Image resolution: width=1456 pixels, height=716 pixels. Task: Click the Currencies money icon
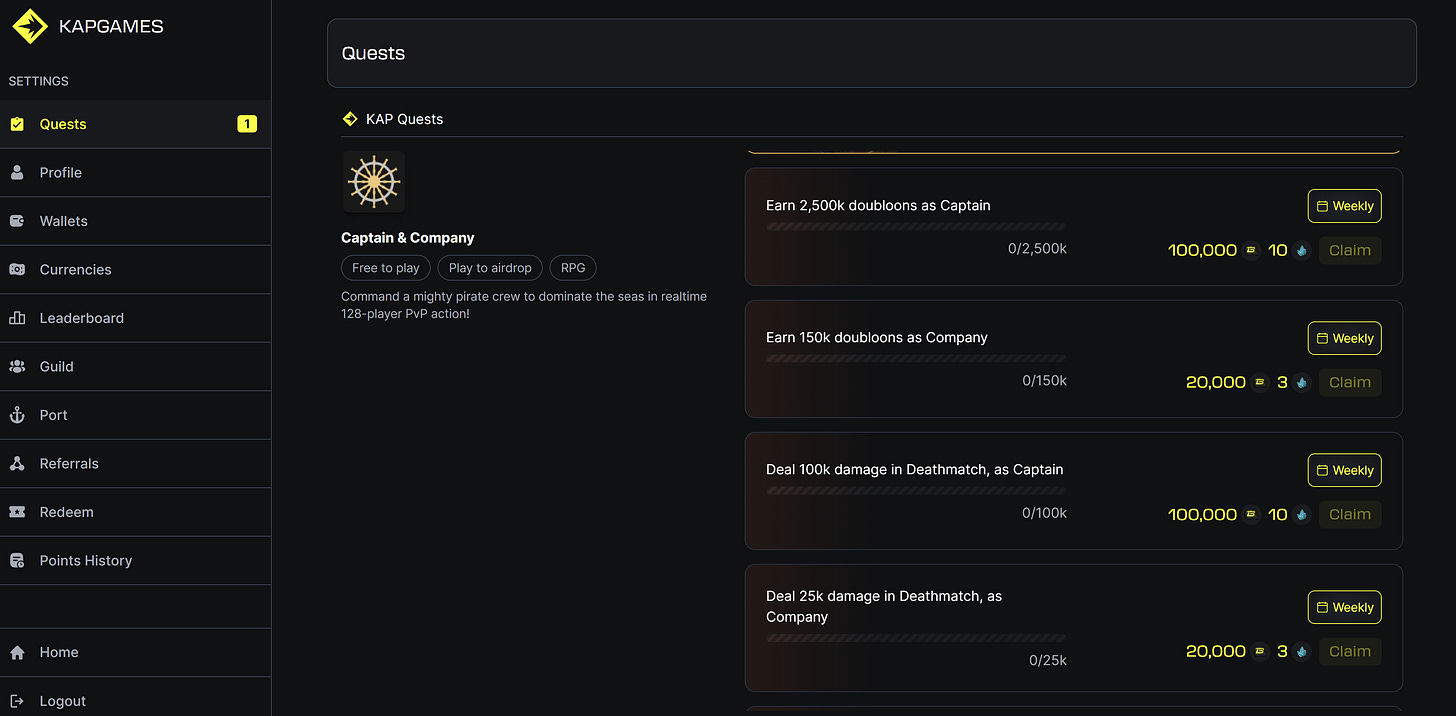[17, 269]
